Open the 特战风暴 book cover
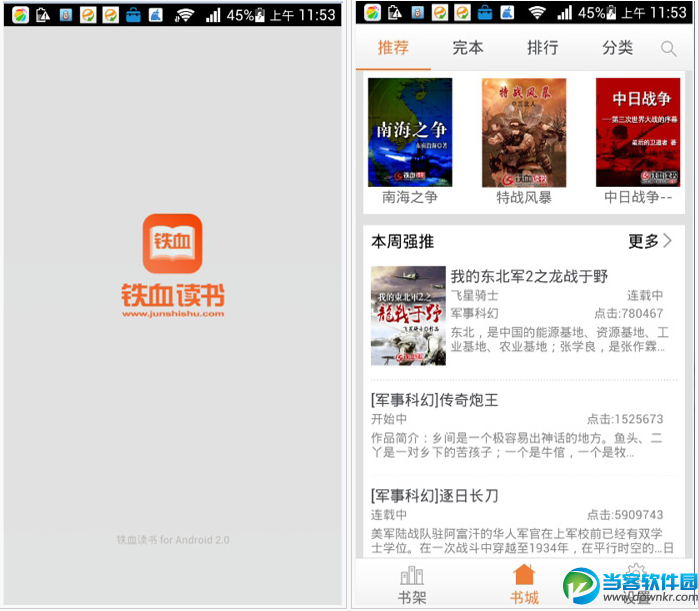 point(524,132)
